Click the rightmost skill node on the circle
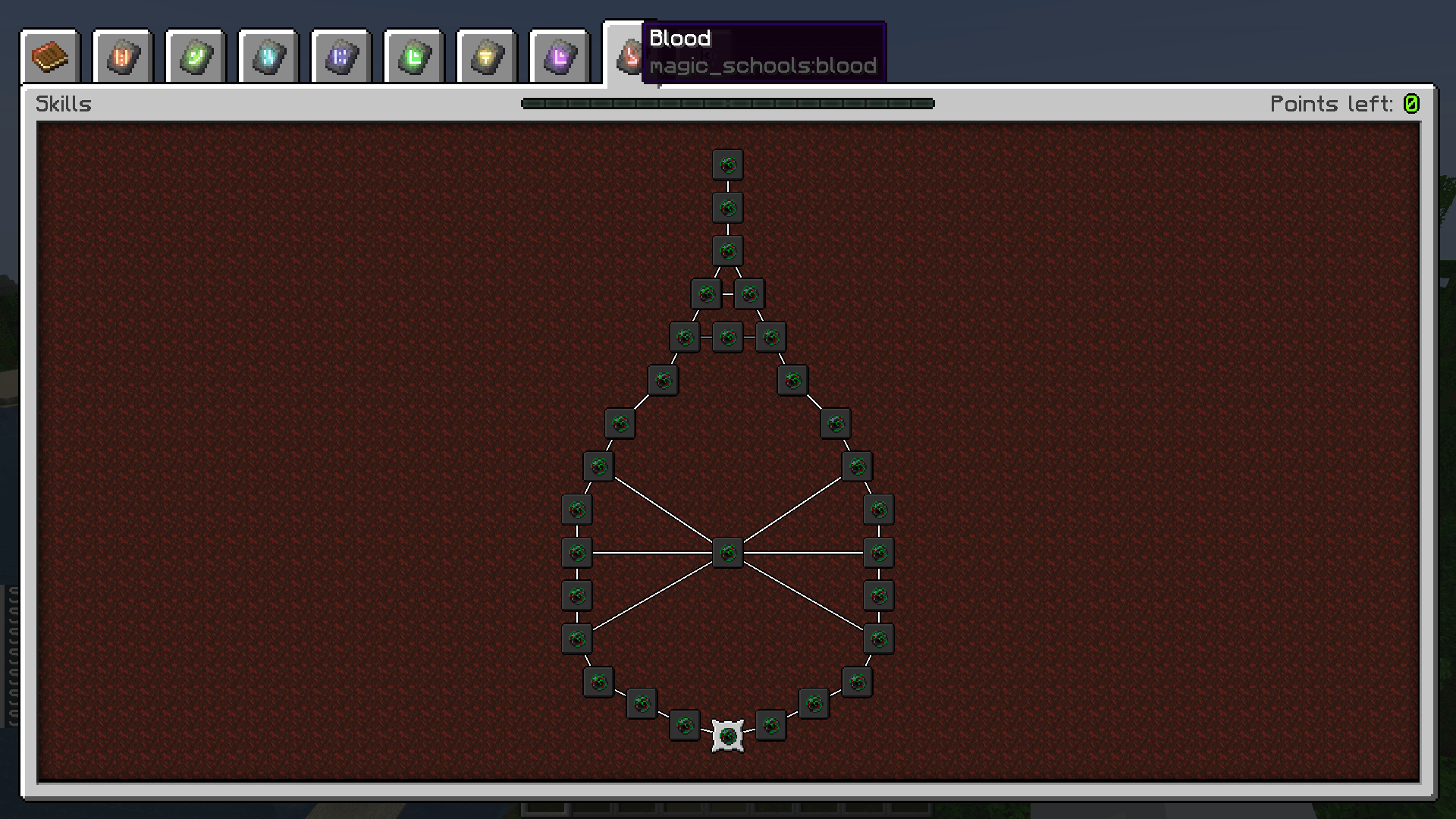Screen dimensions: 1456x819 [879, 552]
